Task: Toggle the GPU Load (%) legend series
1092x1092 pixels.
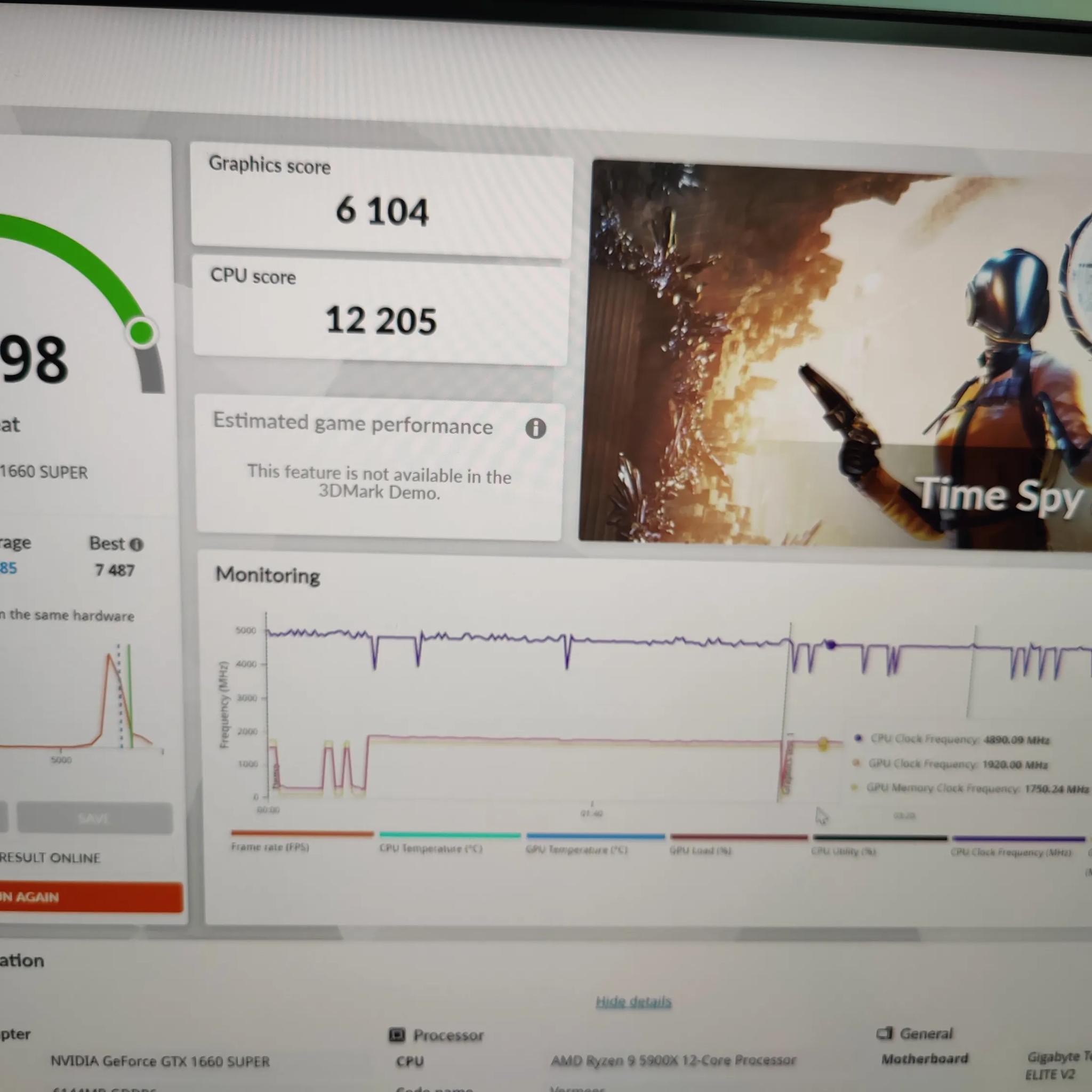Action: pos(738,844)
